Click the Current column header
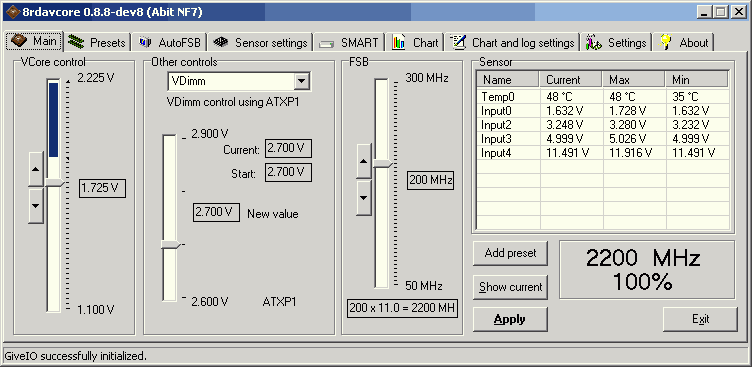Viewport: 752px width, 367px height. pyautogui.click(x=571, y=79)
